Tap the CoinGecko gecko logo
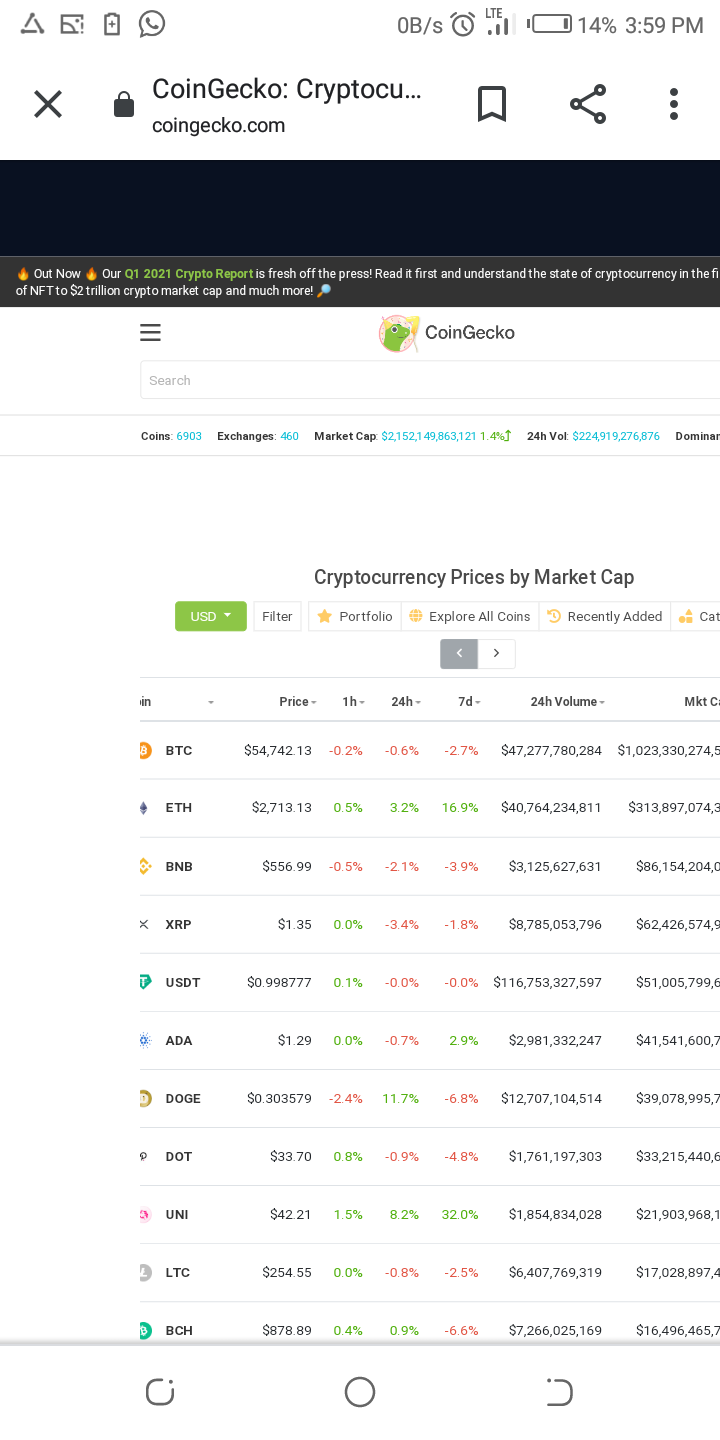 [x=399, y=333]
